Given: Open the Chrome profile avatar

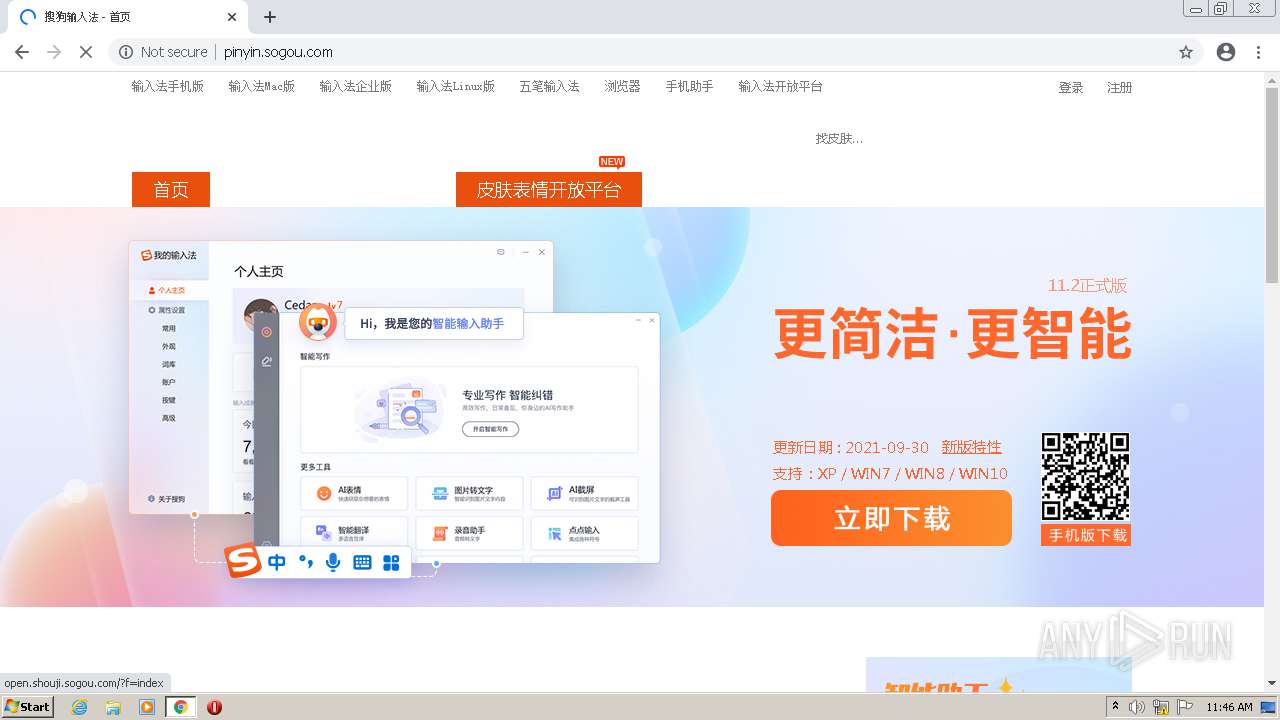Looking at the screenshot, I should point(1226,52).
